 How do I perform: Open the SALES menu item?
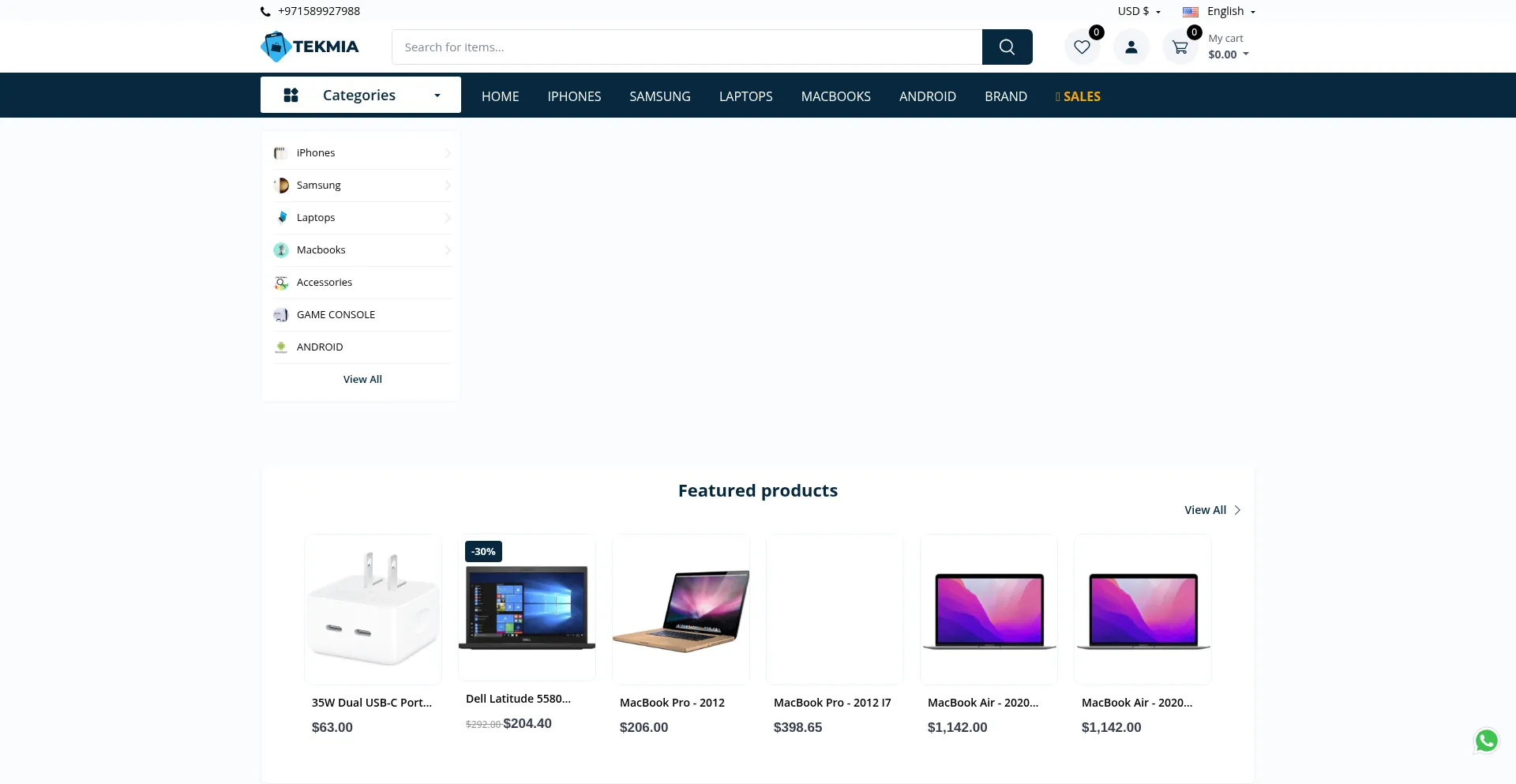[1078, 96]
